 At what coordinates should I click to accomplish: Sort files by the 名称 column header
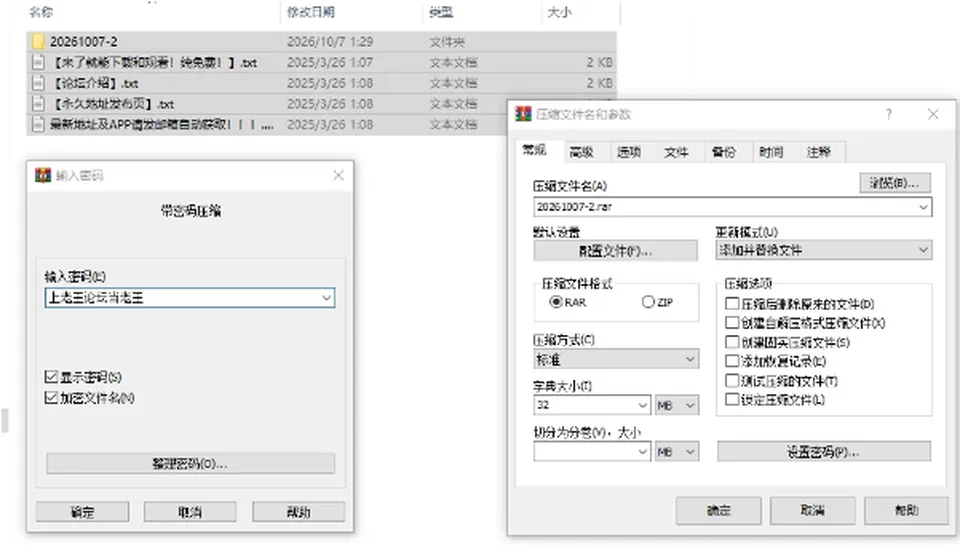click(41, 12)
